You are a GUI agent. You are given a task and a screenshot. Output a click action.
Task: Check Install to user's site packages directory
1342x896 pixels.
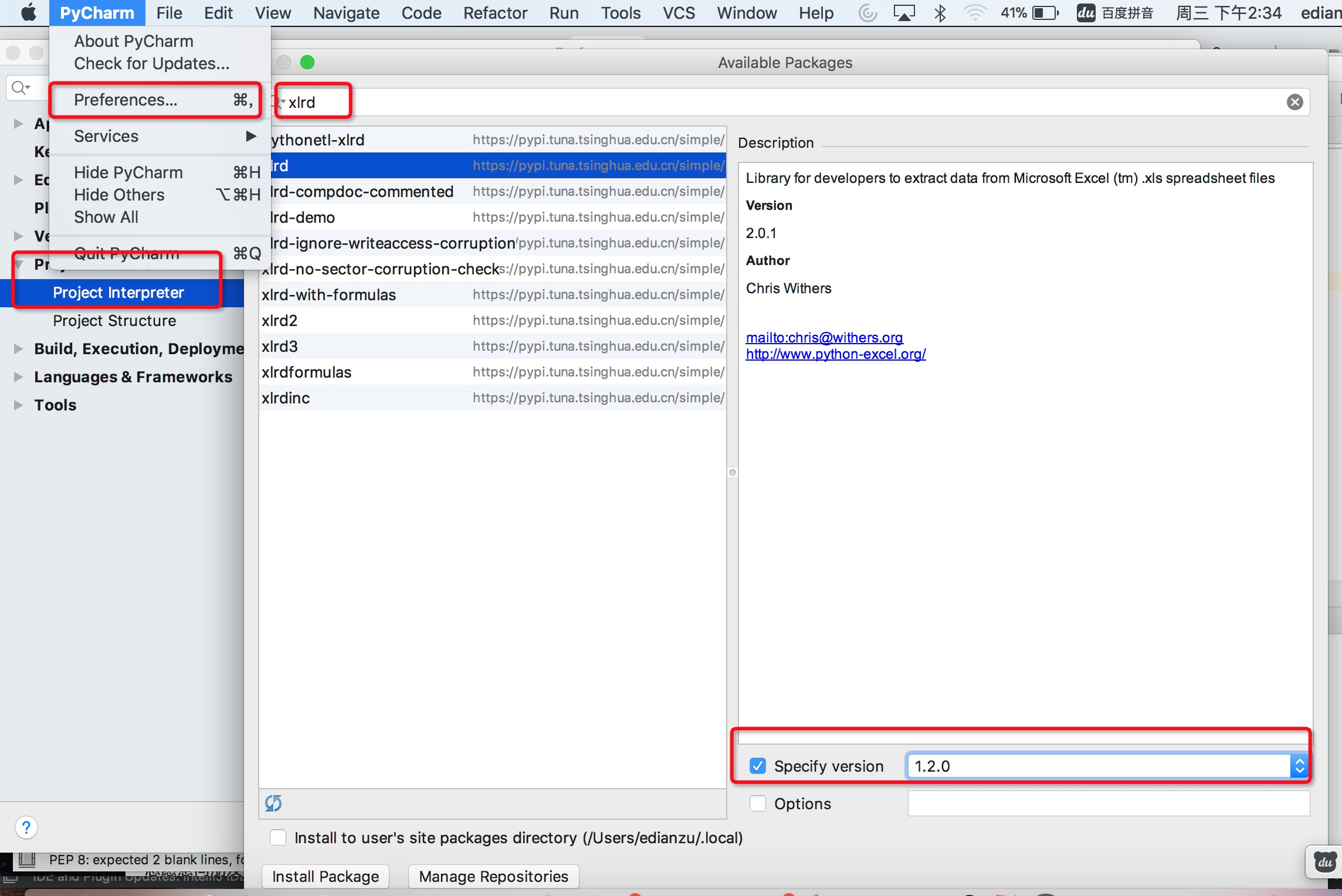(x=278, y=837)
